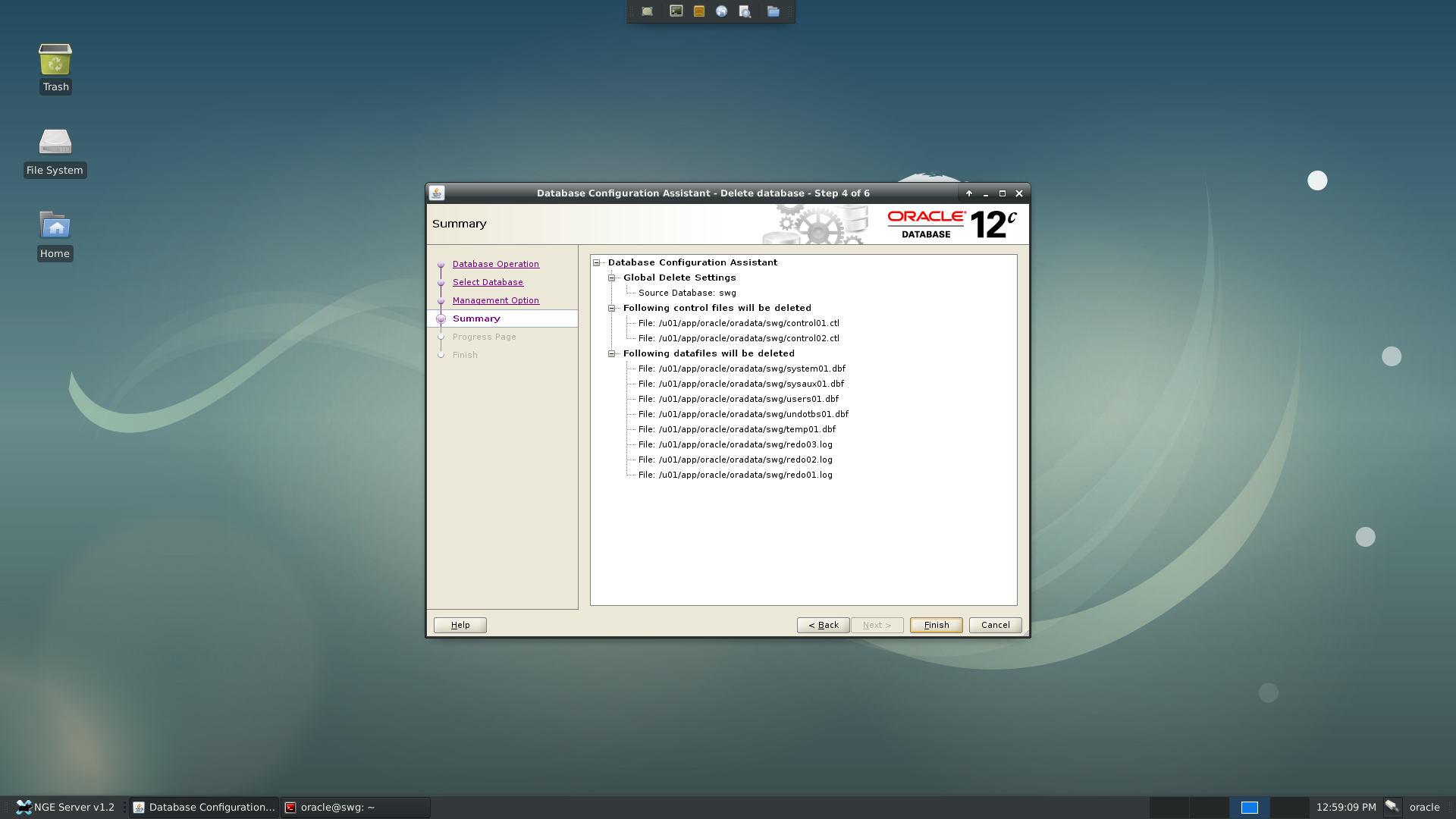Launch the file manager cabinet icon
Screen dimensions: 1456x819
(x=699, y=11)
